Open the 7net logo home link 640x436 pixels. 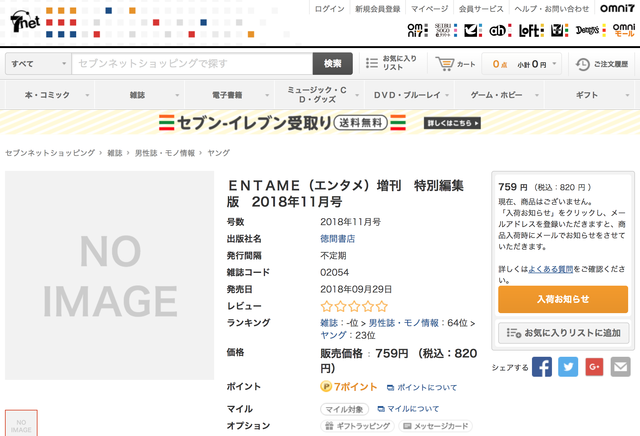click(25, 22)
